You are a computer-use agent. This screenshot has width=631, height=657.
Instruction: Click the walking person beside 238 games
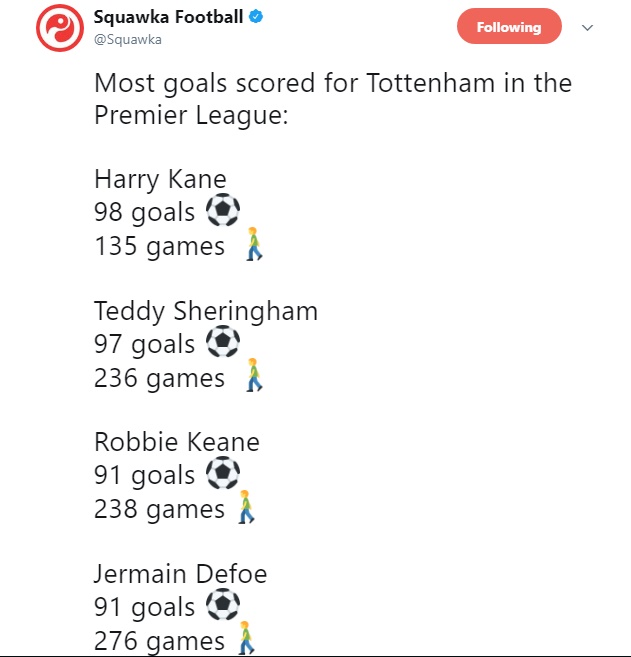tap(246, 508)
